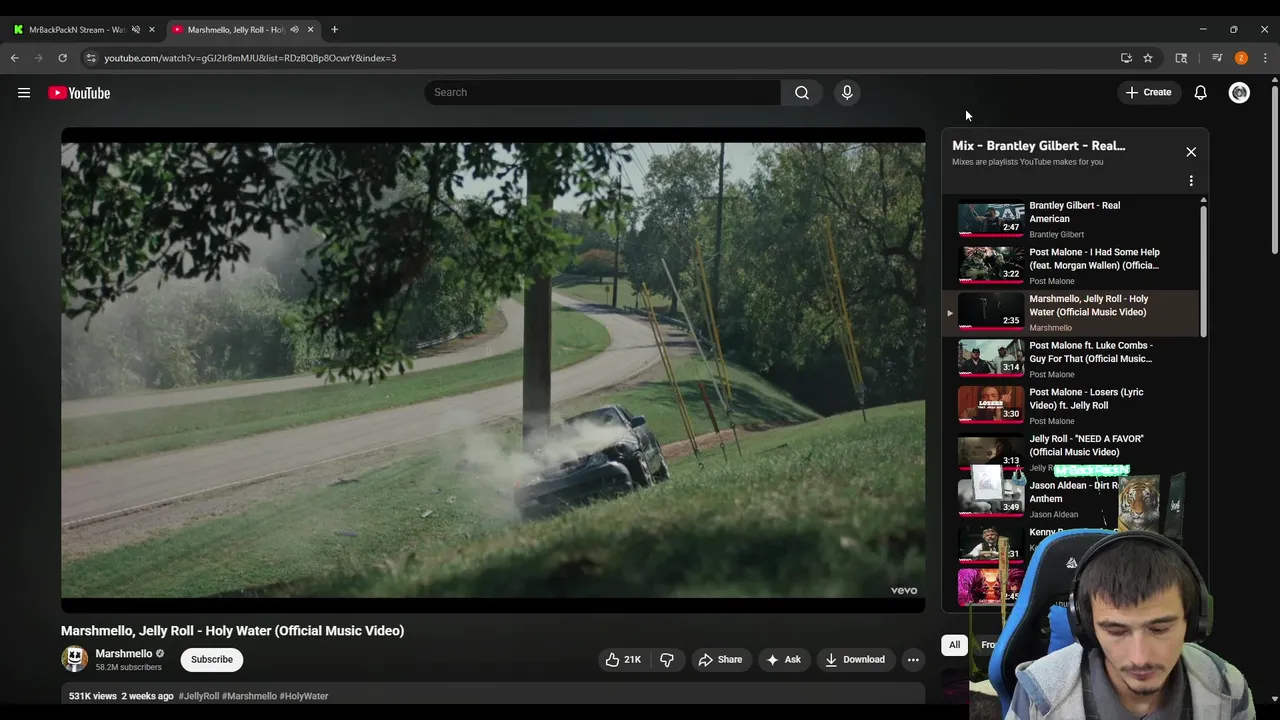The height and width of the screenshot is (720, 1280).
Task: Open the Marshmello channel avatar
Action: [75, 659]
